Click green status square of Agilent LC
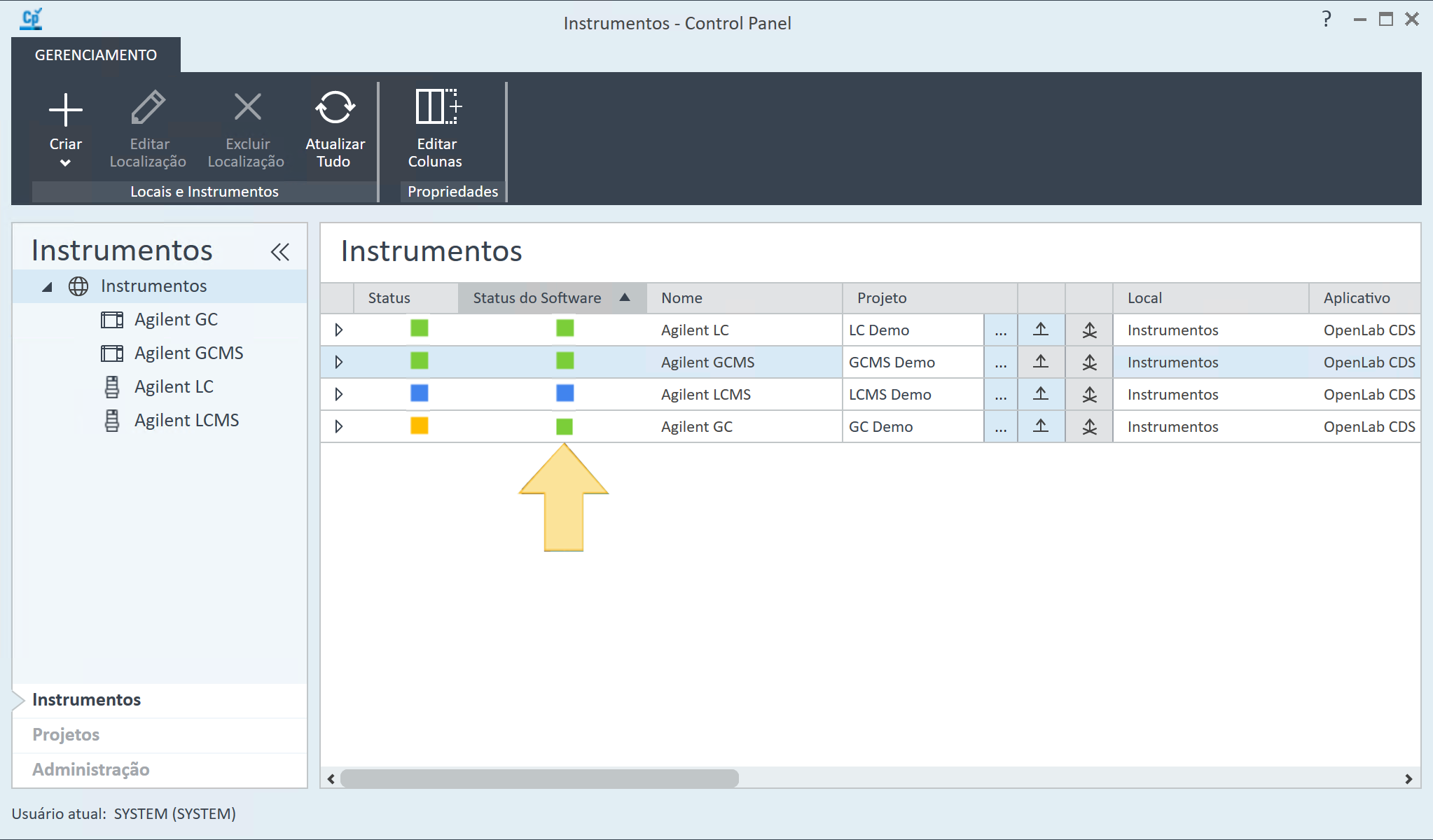 click(420, 328)
